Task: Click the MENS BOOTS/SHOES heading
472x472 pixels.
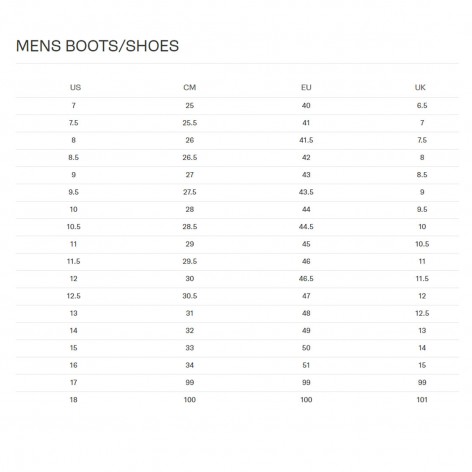Action: [97, 46]
